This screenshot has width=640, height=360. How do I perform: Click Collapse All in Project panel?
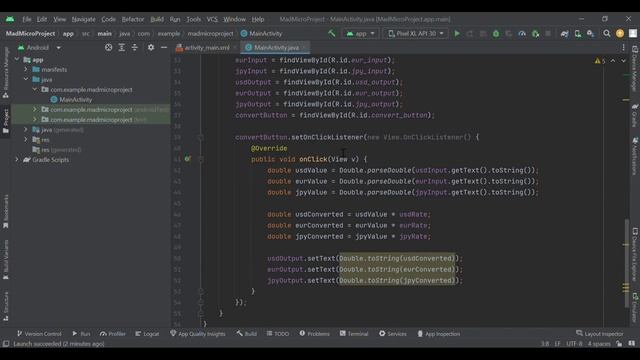point(135,47)
